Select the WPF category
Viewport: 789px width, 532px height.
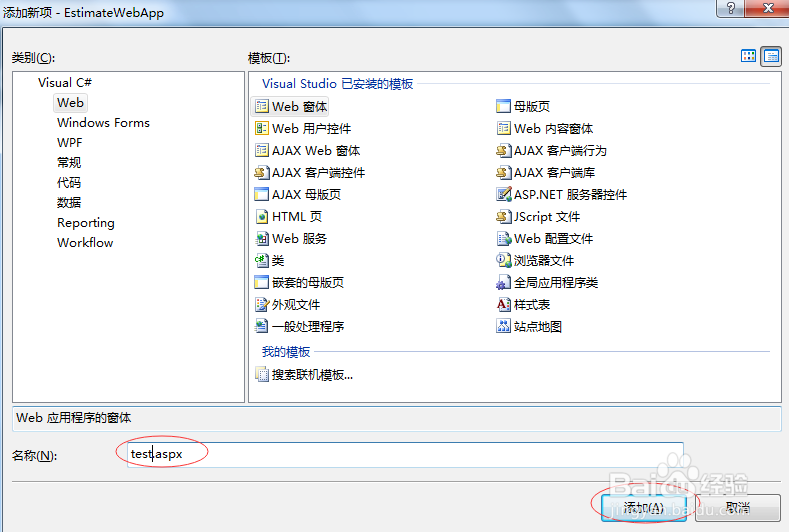[69, 142]
